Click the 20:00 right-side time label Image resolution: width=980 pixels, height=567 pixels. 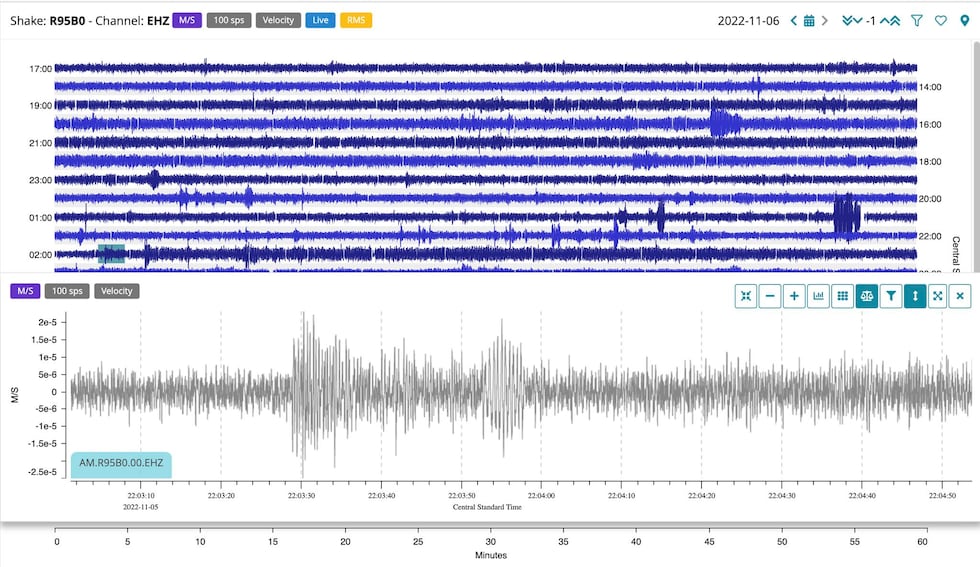click(929, 199)
